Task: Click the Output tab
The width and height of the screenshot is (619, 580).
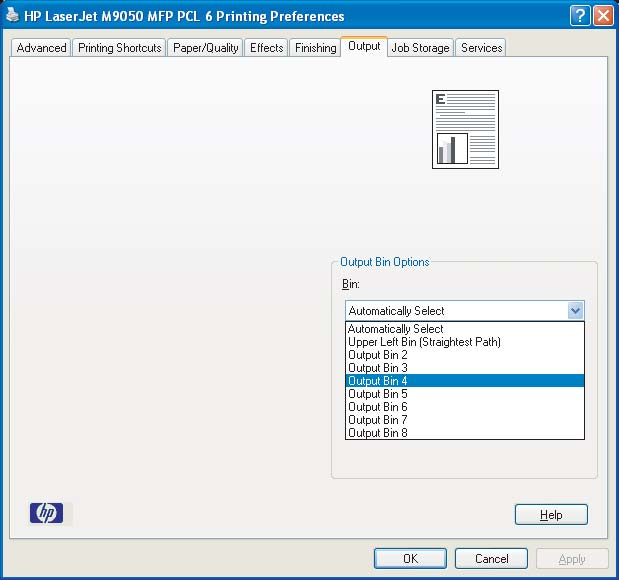Action: (x=364, y=46)
